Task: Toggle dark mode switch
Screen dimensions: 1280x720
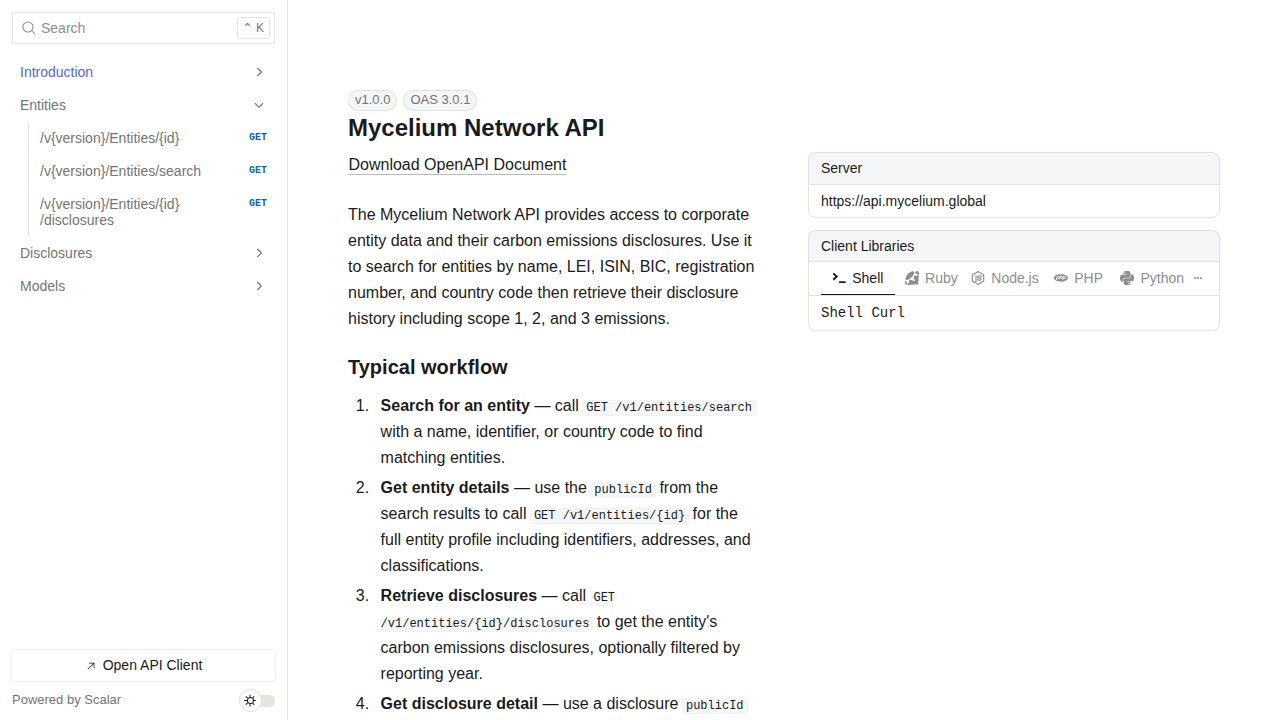Action: 258,700
